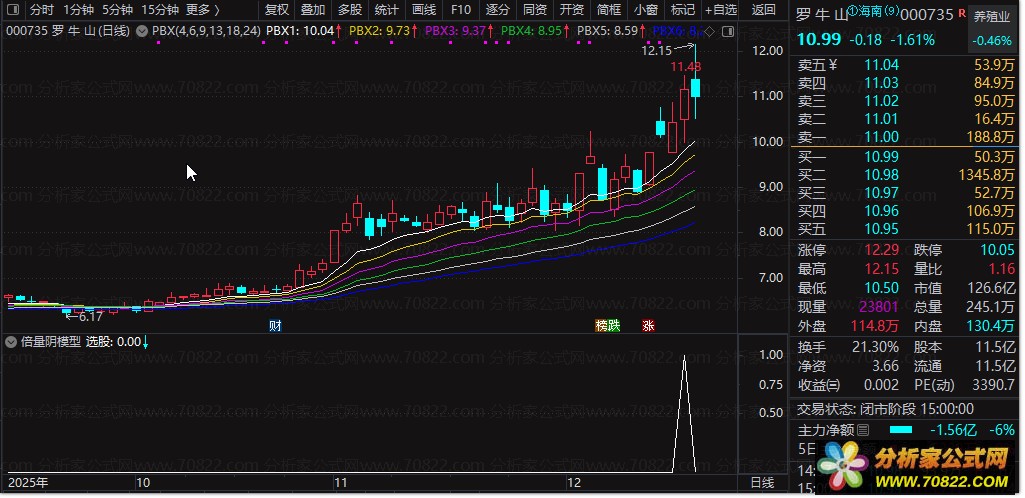1025x498 pixels.
Task: Click the yellow PBX2: 9.73 value
Action: tap(380, 30)
